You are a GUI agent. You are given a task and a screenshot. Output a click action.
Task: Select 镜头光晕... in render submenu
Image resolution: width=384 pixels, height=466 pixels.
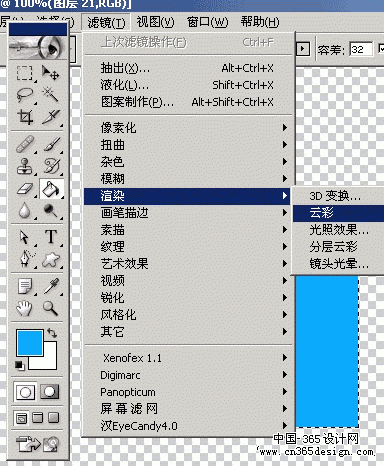(338, 264)
